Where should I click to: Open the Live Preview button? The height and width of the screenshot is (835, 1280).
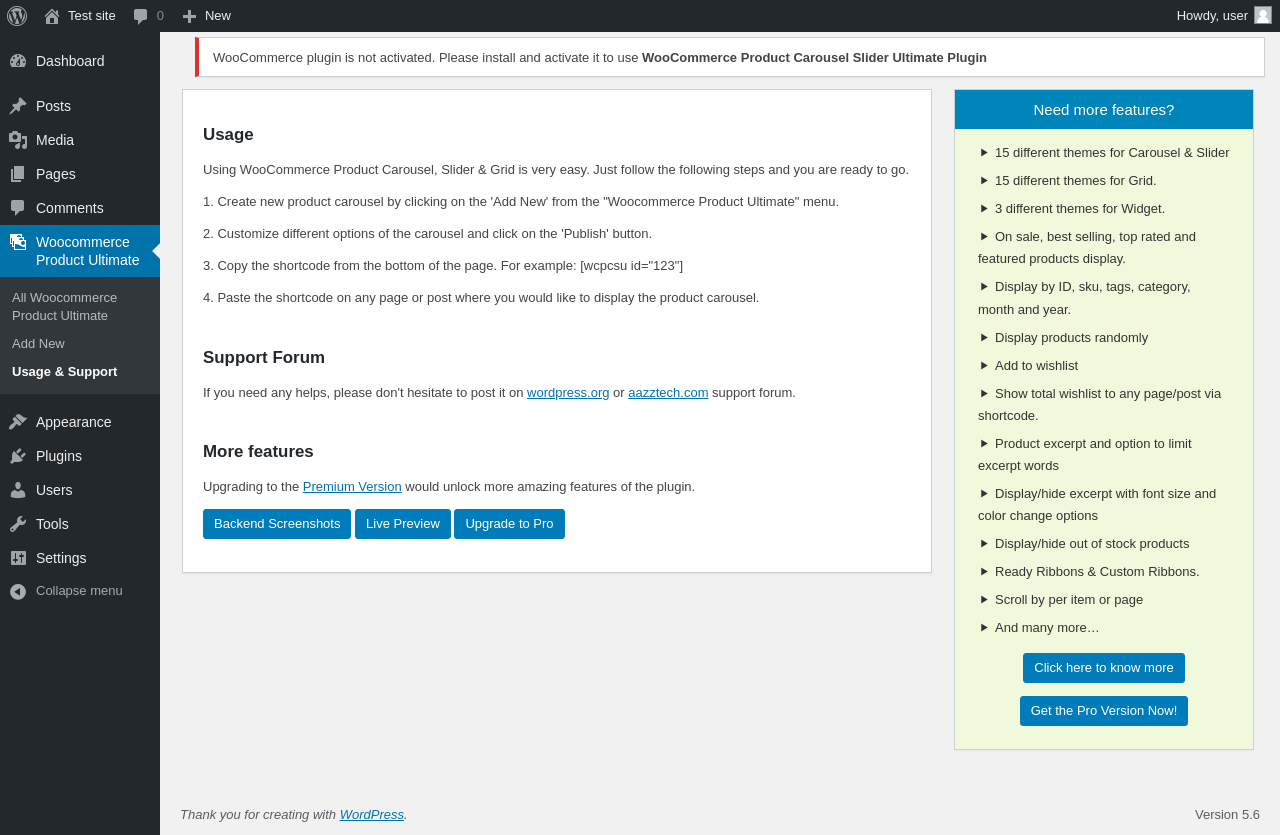[x=403, y=524]
